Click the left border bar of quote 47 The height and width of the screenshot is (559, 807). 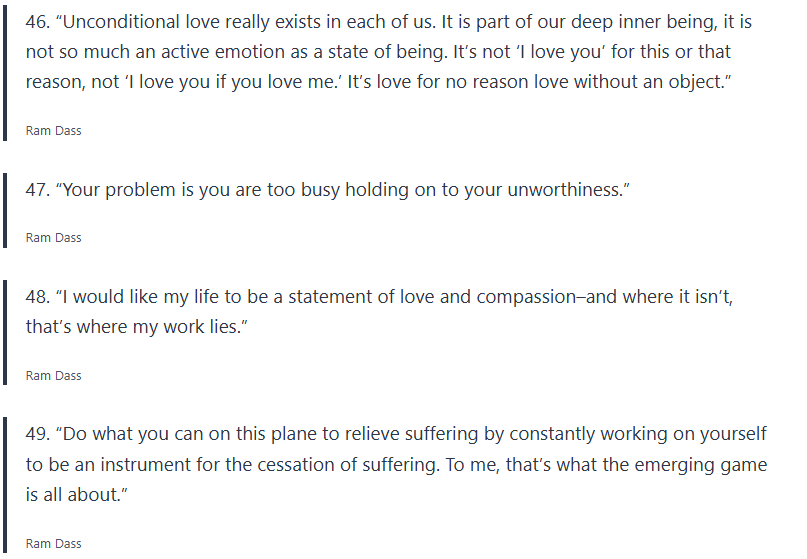coord(6,209)
